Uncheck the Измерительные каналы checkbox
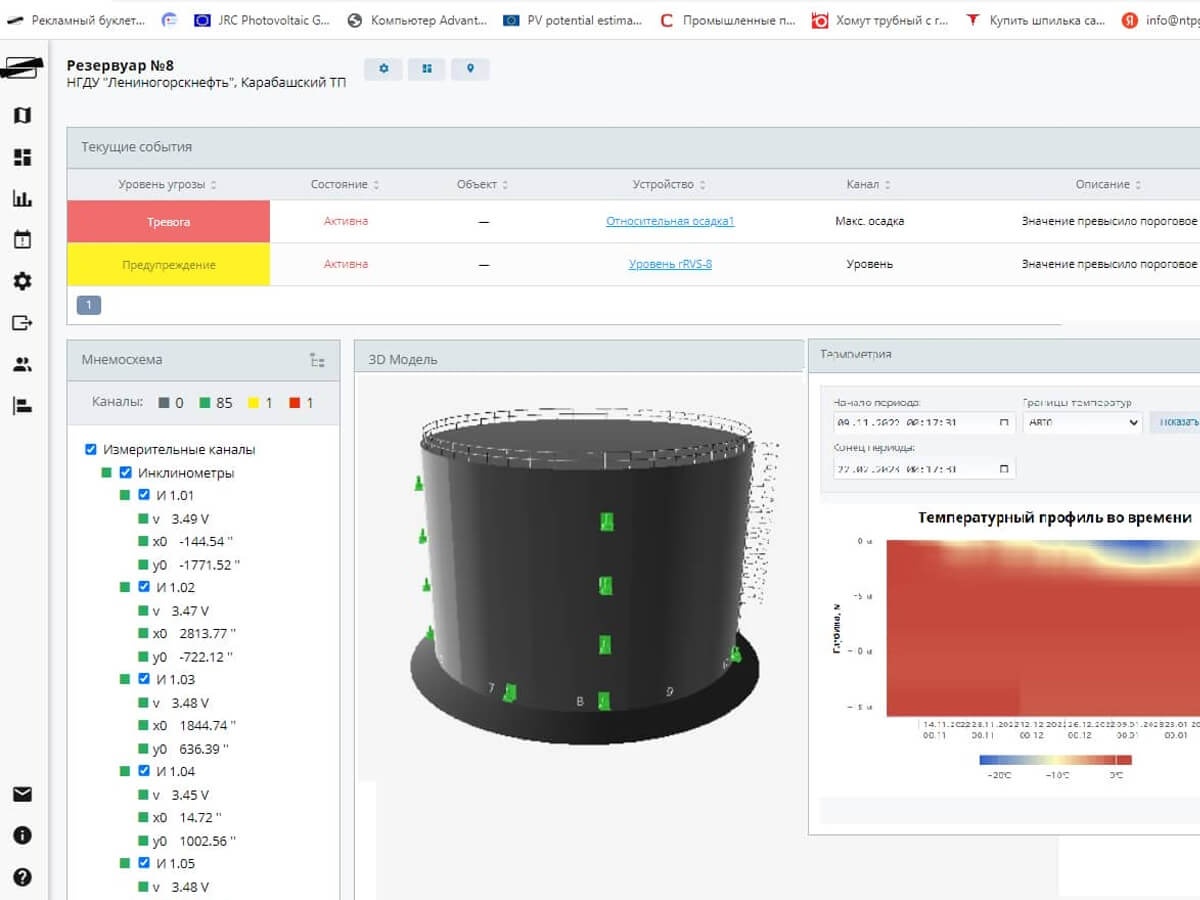The height and width of the screenshot is (900, 1200). (x=91, y=450)
